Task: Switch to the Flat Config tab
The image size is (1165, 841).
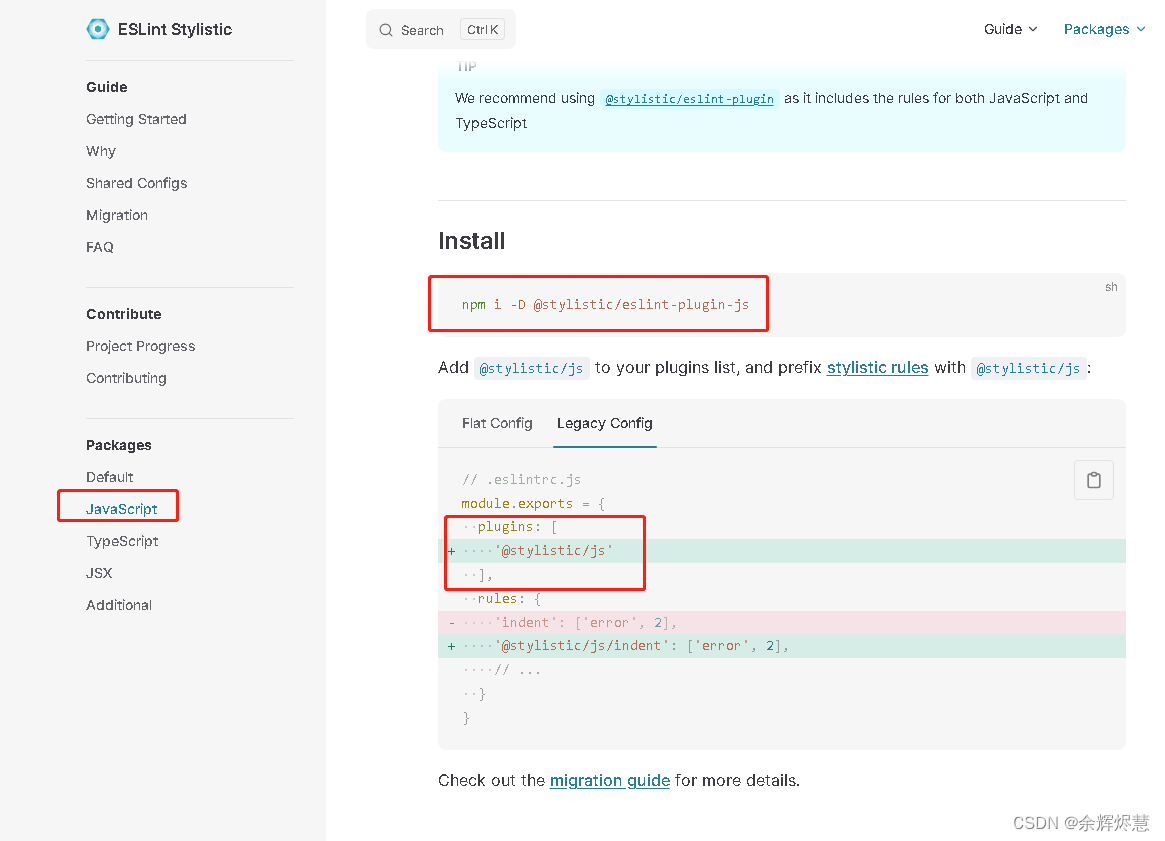Action: click(497, 423)
